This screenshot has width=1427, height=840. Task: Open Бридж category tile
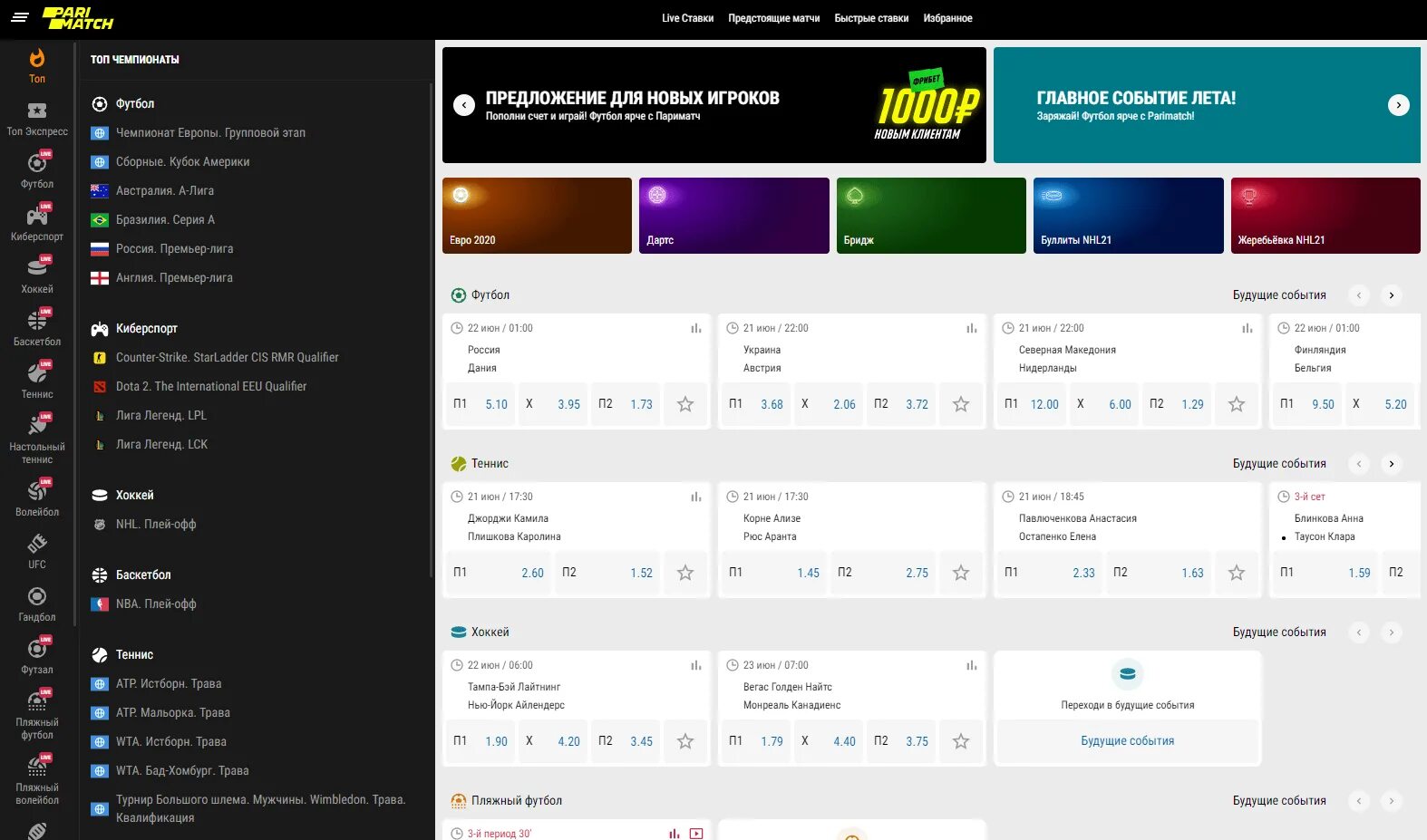coord(931,216)
